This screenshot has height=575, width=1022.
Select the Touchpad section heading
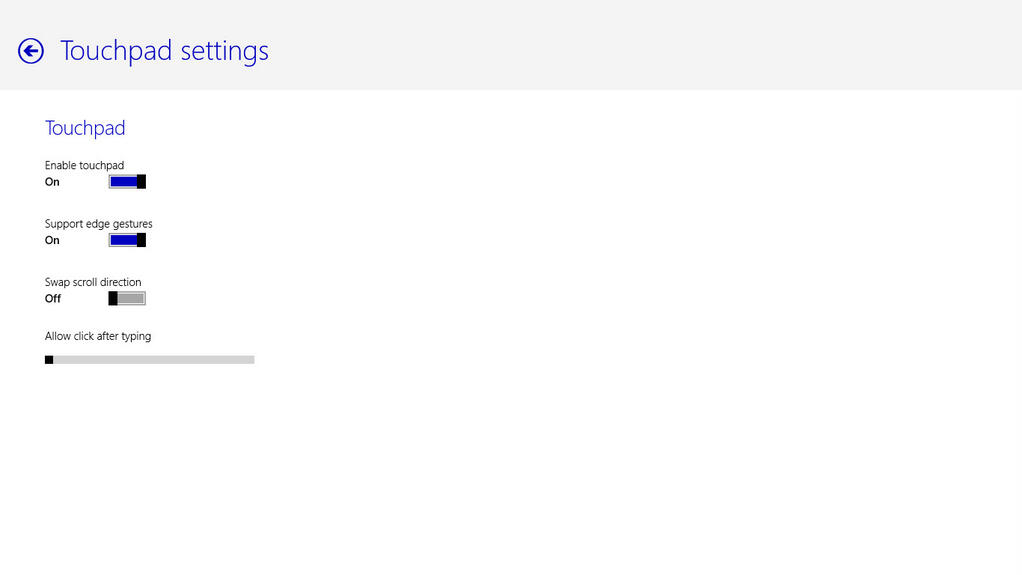click(x=85, y=128)
